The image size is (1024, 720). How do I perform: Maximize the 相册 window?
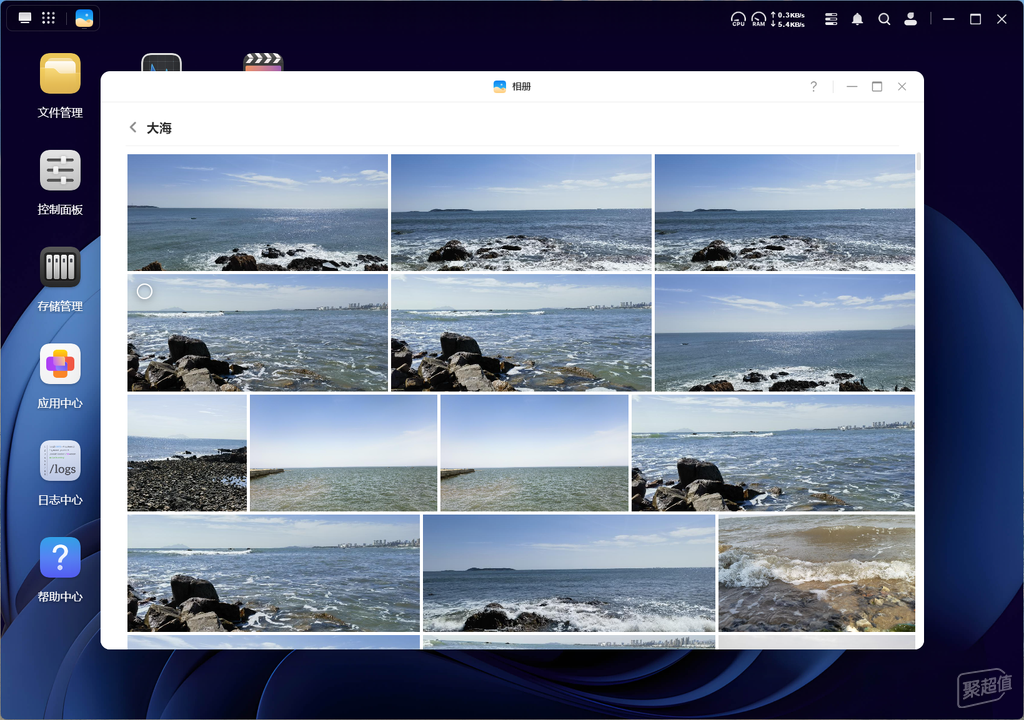(x=877, y=86)
